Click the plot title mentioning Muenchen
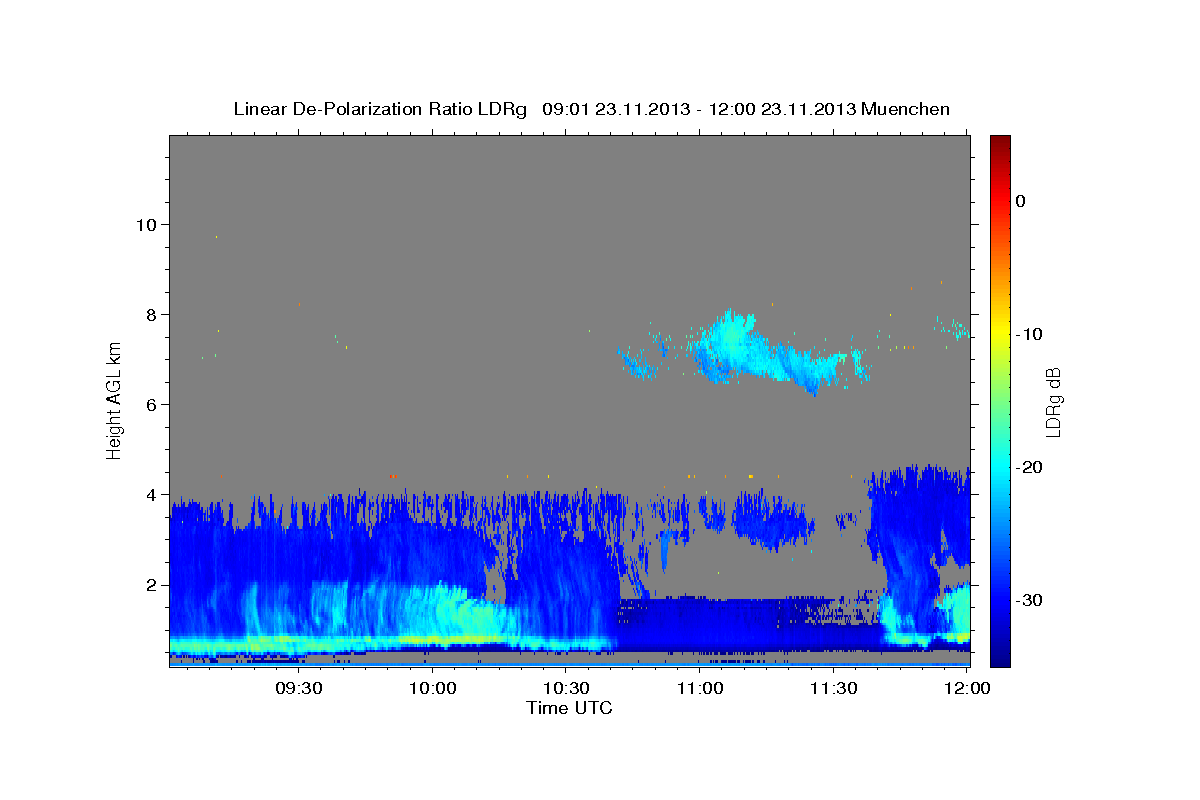Viewport: 1200px width, 800px height. (x=591, y=109)
